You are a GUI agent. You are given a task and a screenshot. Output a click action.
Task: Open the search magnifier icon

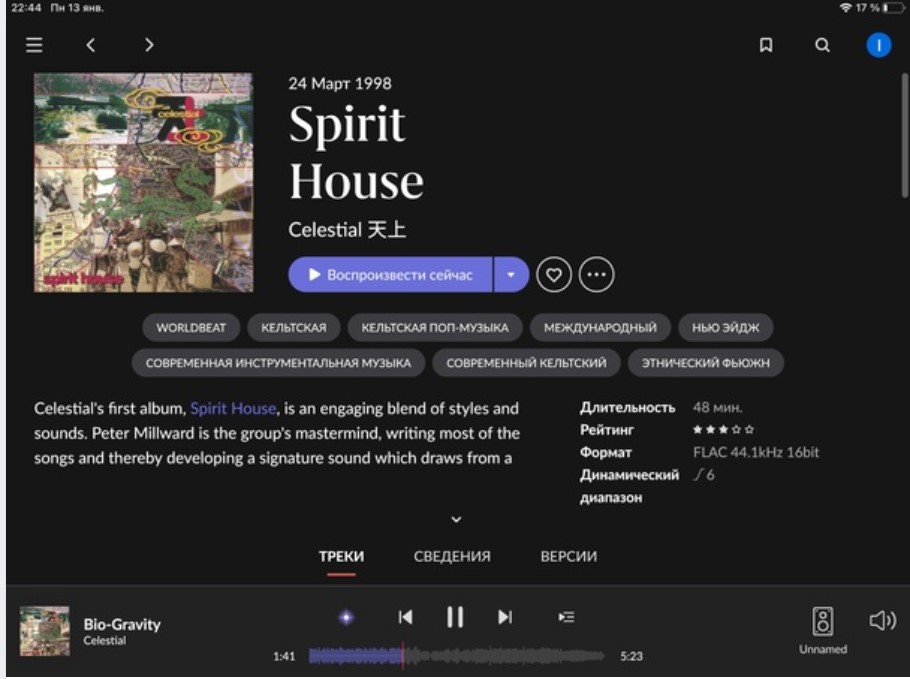[822, 45]
